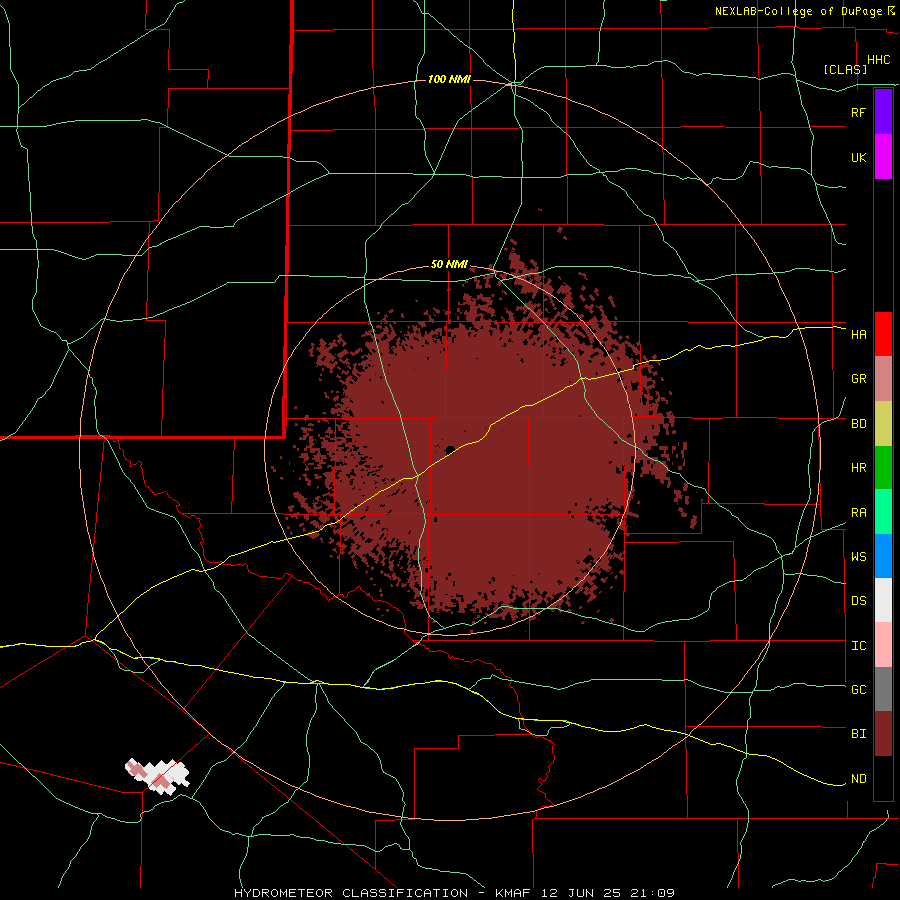Click the RF purple legend swatch

pyautogui.click(x=883, y=112)
